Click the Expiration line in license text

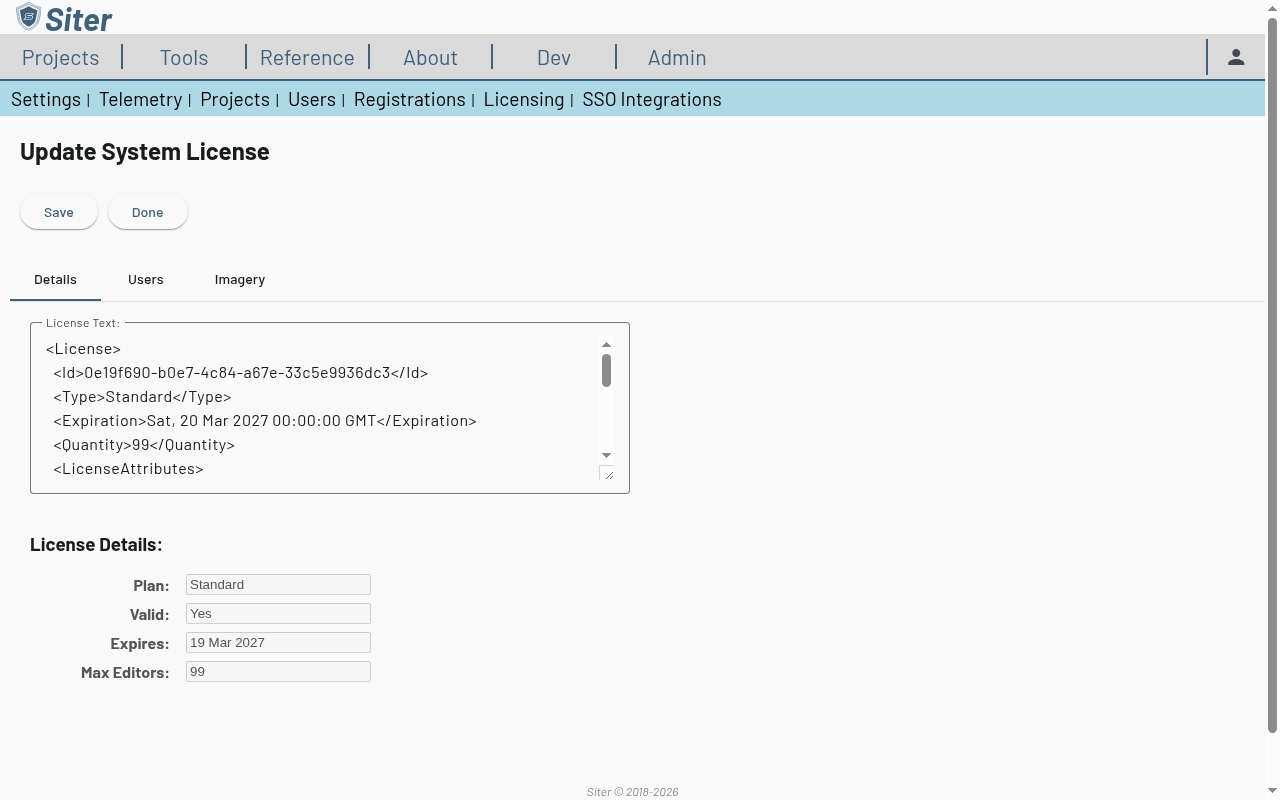pyautogui.click(x=265, y=421)
